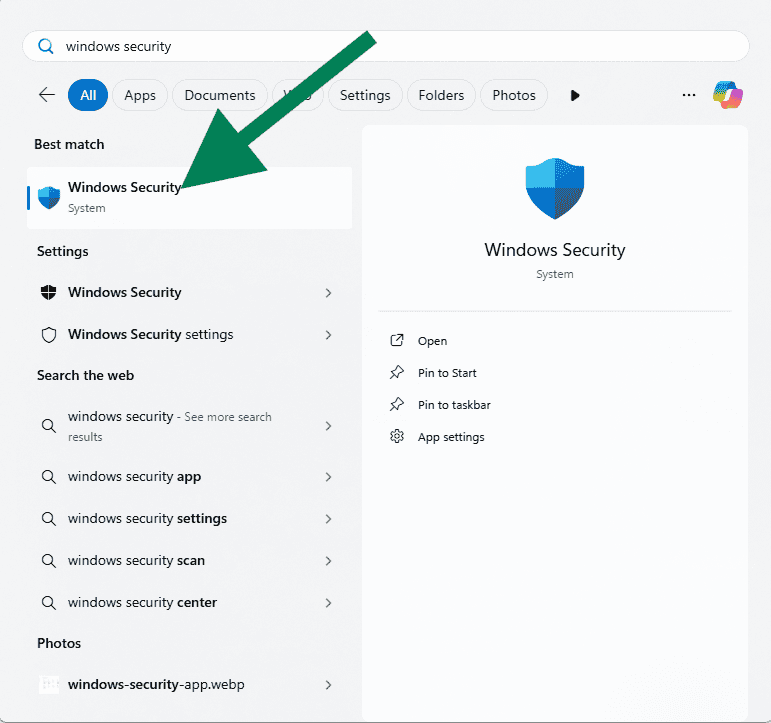Viewport: 771px width, 723px height.
Task: Click the pin icon beside Pin to Start
Action: coord(397,372)
